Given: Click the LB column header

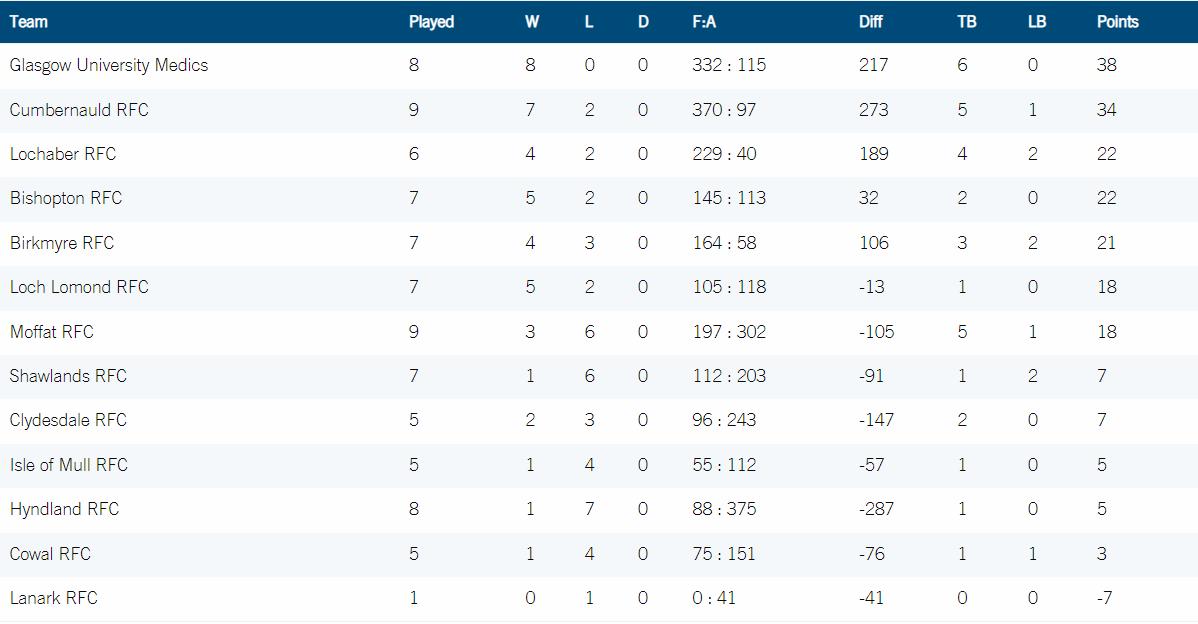Looking at the screenshot, I should (1037, 22).
